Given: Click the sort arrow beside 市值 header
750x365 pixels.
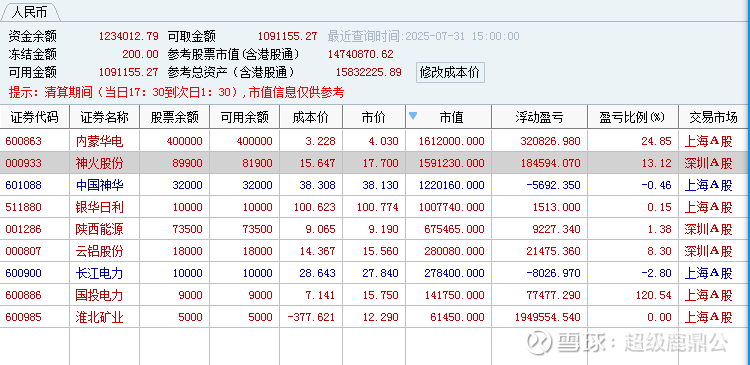Looking at the screenshot, I should tap(413, 116).
